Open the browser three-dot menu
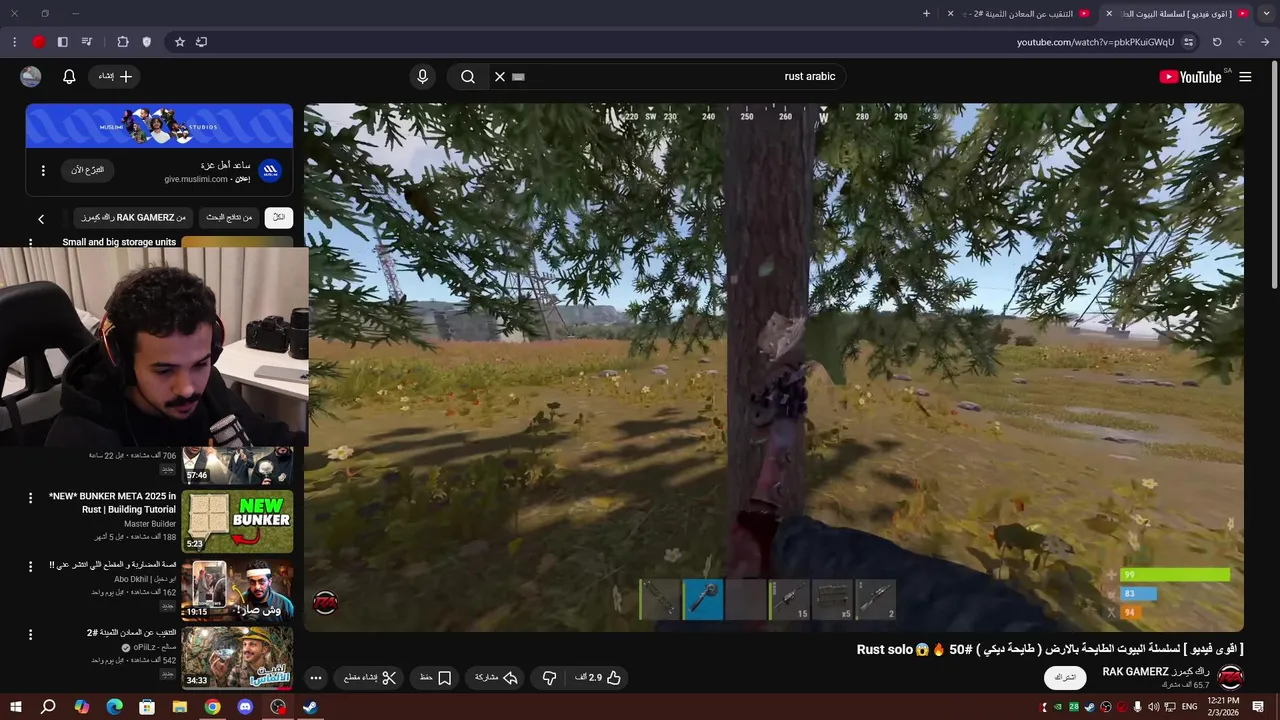 click(14, 42)
